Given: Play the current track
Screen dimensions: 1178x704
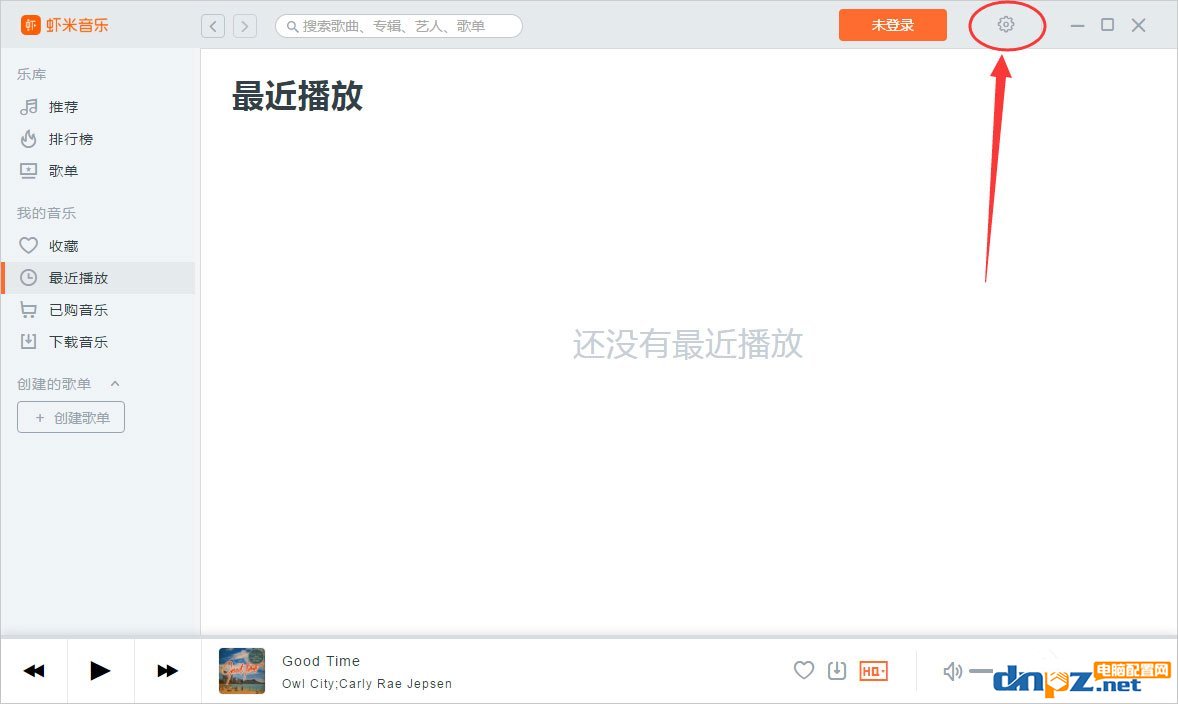Looking at the screenshot, I should pos(100,670).
